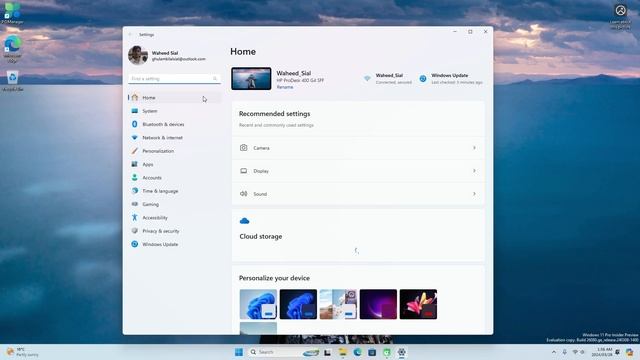Image resolution: width=640 pixels, height=360 pixels.
Task: Click the Settings gear icon in taskbar
Action: [402, 352]
